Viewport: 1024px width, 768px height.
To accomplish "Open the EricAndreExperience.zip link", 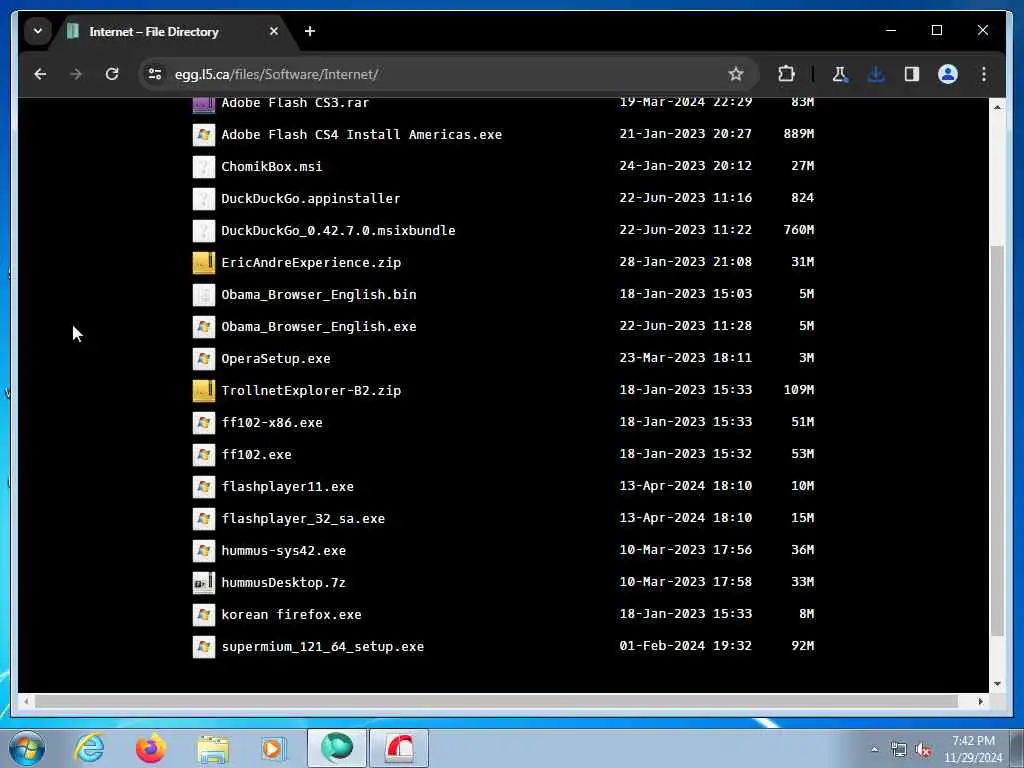I will [311, 263].
